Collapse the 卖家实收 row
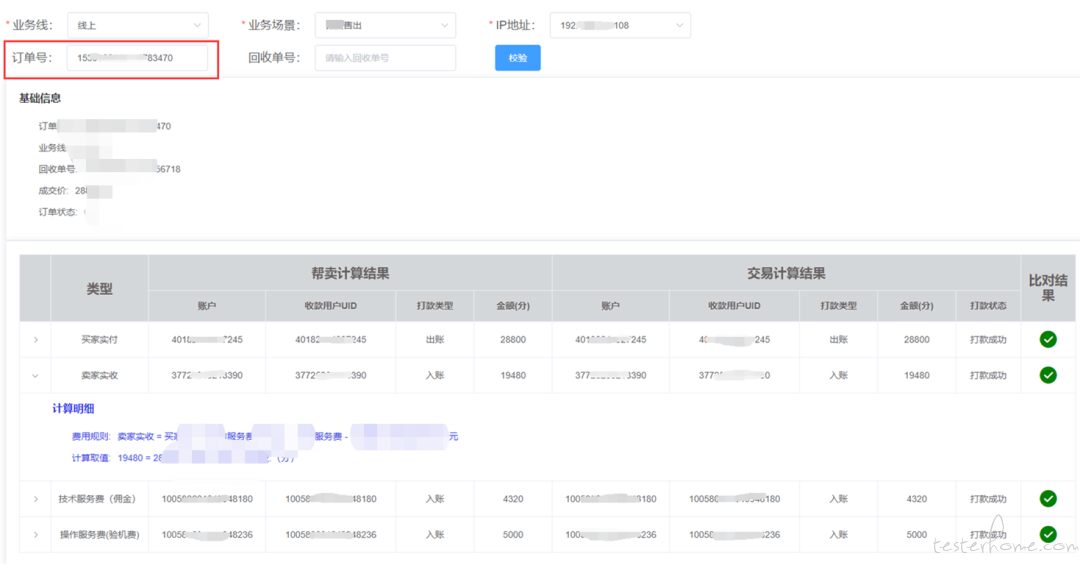 click(x=36, y=375)
